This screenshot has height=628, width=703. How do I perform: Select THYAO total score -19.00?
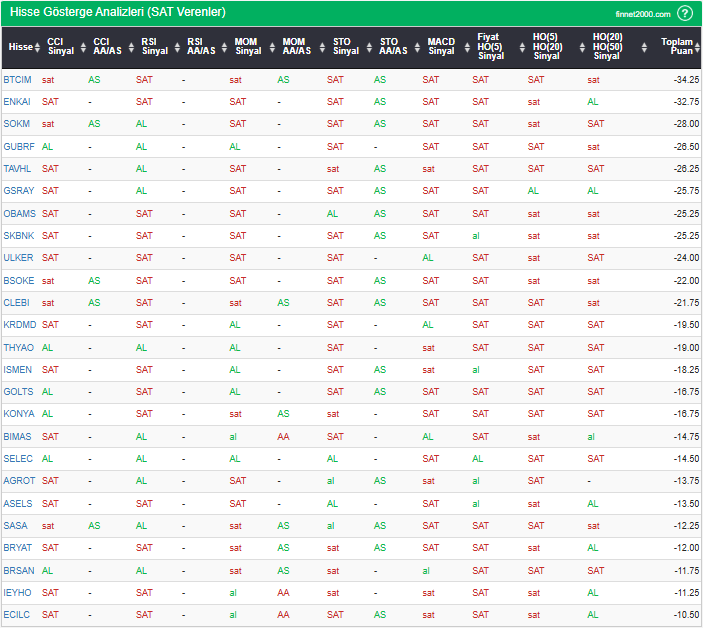click(686, 347)
